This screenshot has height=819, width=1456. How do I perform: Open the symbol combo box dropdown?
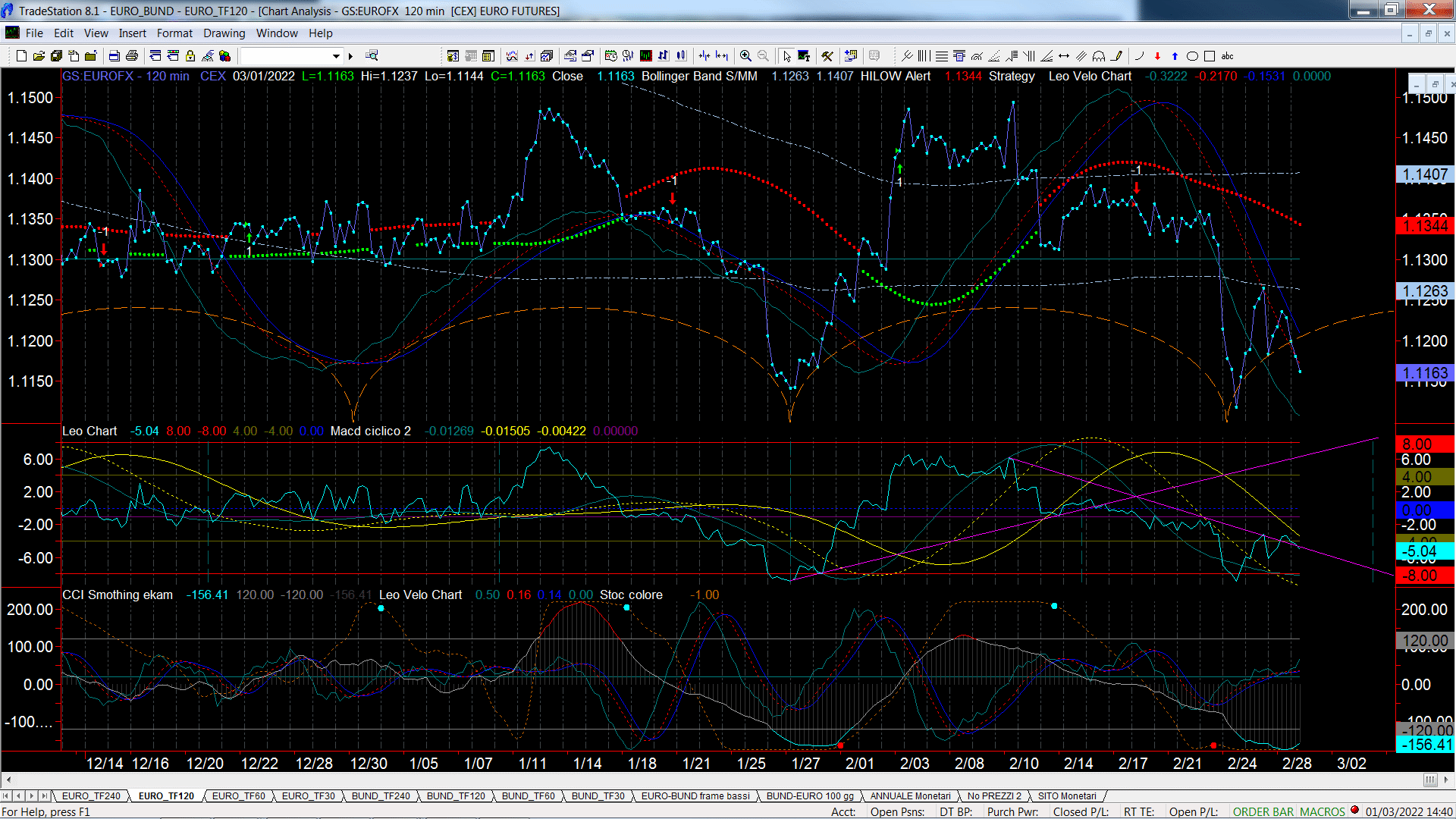click(x=336, y=56)
